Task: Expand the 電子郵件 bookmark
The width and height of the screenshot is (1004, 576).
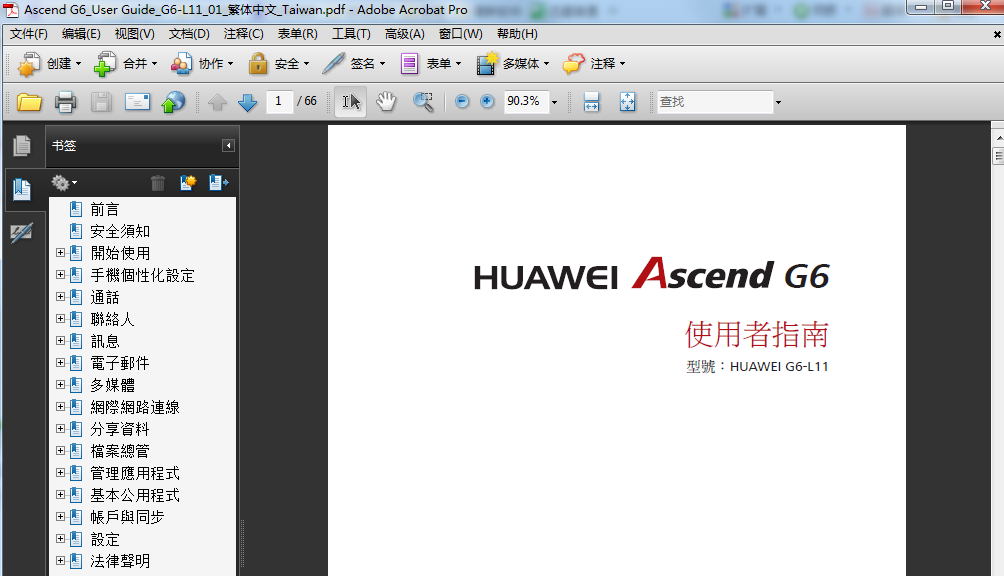Action: [60, 363]
